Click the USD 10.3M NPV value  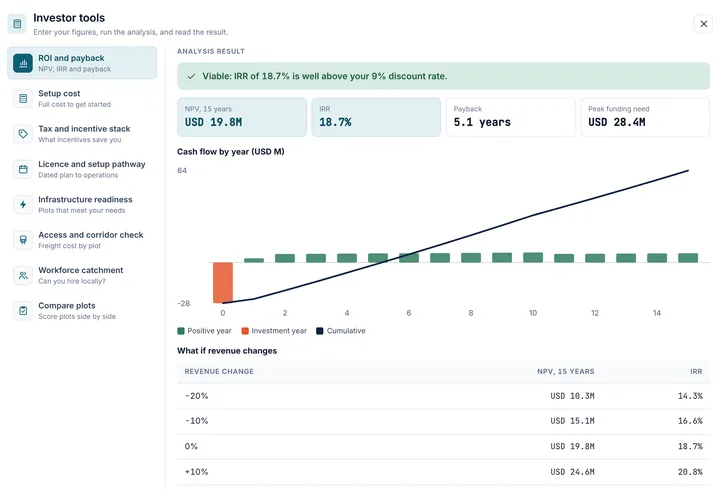[x=572, y=396]
